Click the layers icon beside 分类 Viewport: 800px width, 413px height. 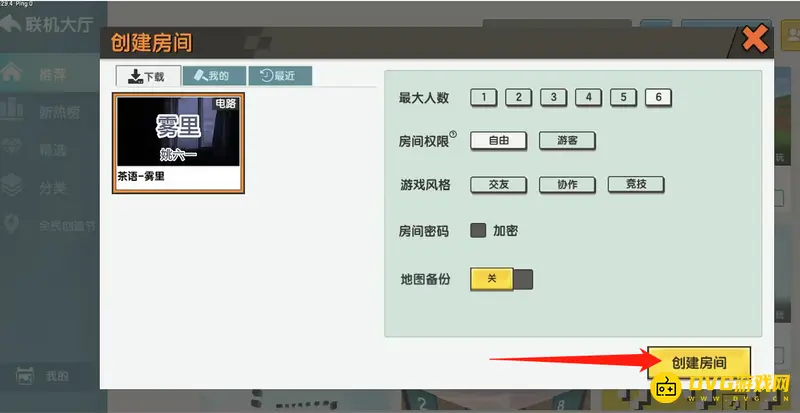point(11,185)
